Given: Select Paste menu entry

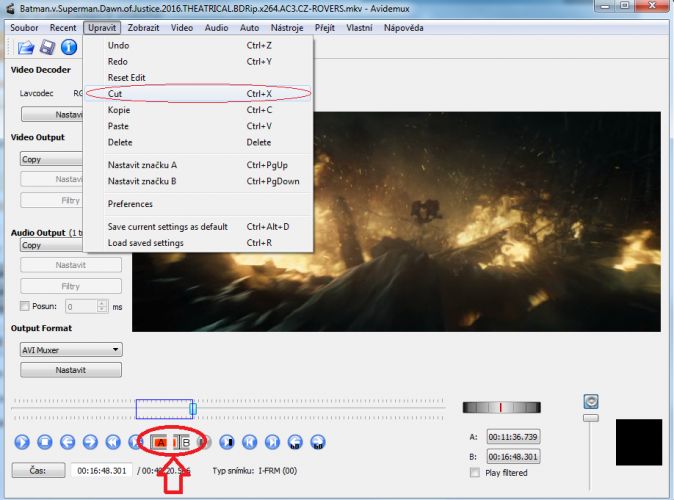Looking at the screenshot, I should (x=198, y=126).
